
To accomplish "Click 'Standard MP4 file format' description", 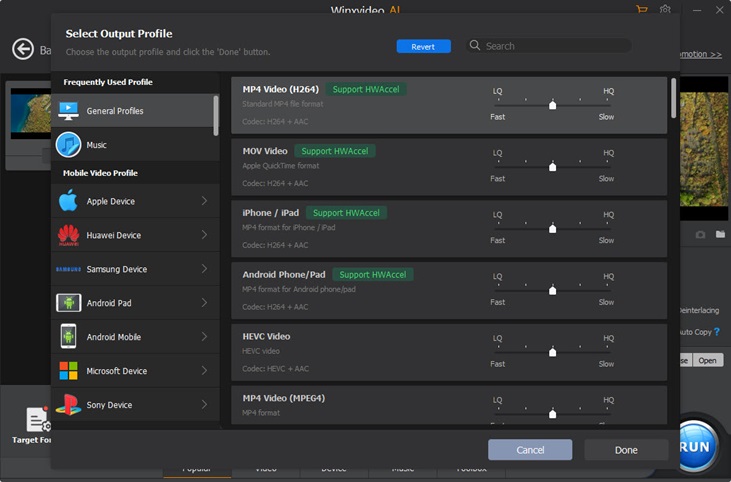I will click(x=283, y=103).
